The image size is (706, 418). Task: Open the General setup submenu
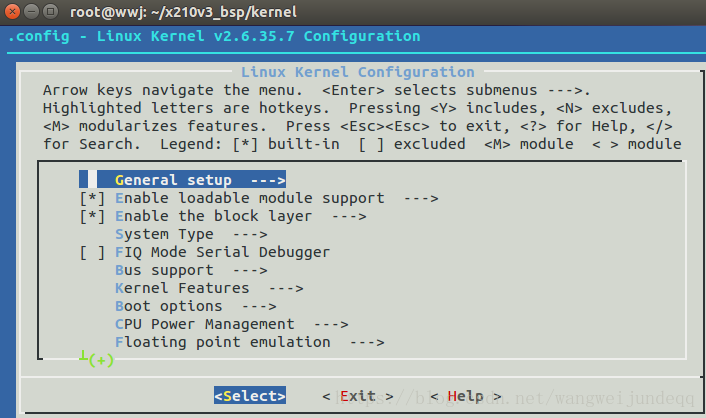(x=182, y=180)
